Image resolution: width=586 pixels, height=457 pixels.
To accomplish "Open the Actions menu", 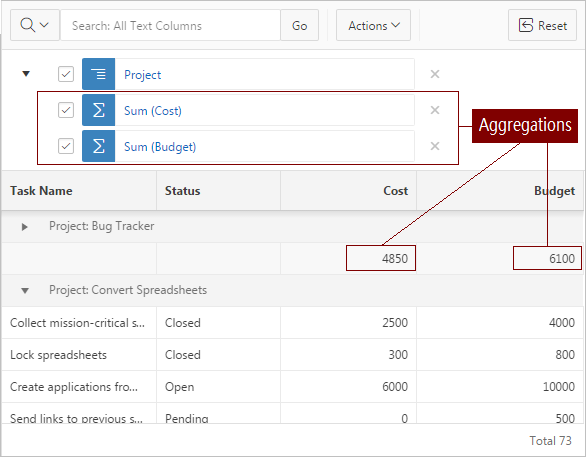I will 373,25.
